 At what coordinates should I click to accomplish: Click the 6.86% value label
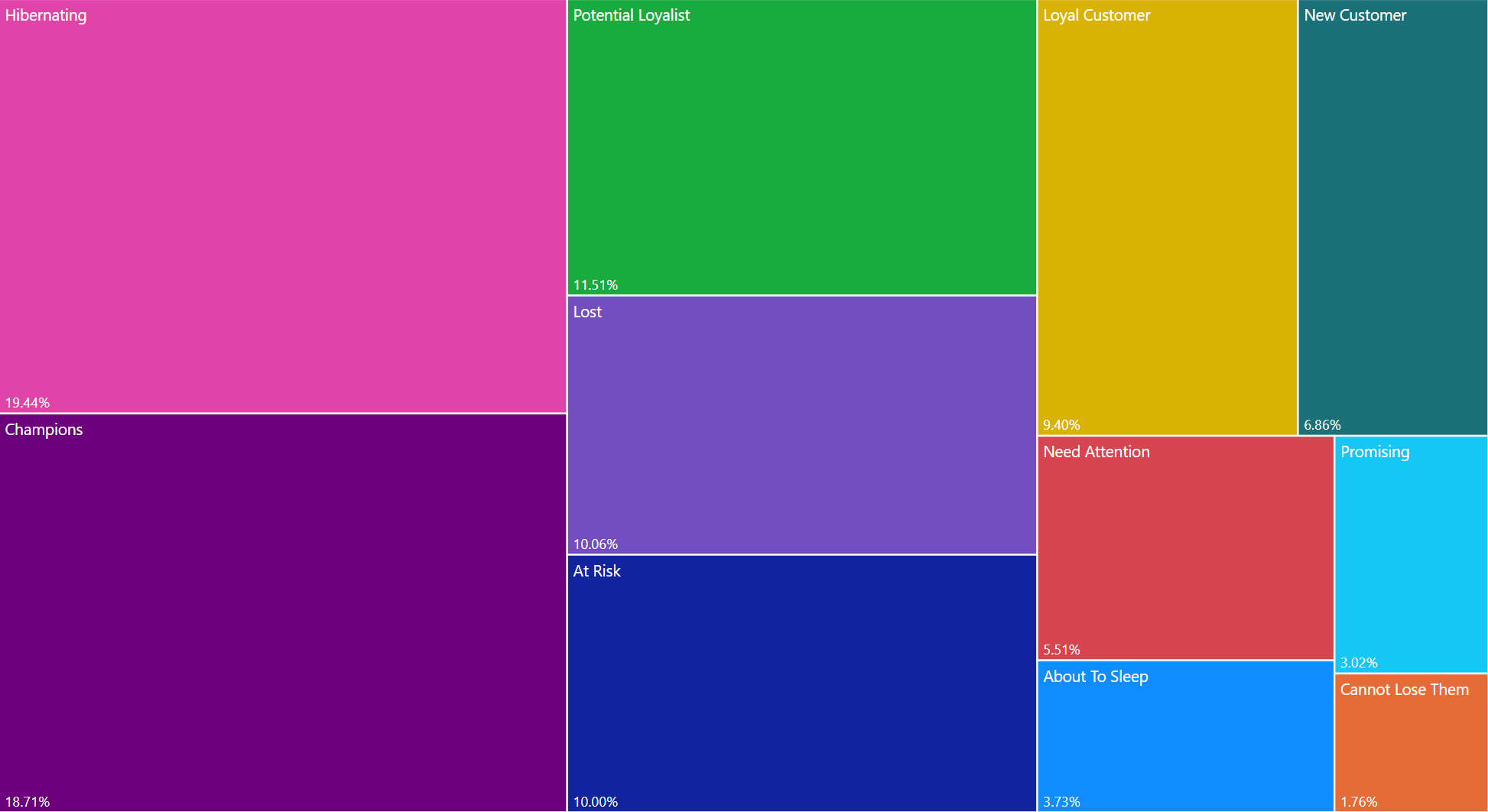pos(1322,425)
